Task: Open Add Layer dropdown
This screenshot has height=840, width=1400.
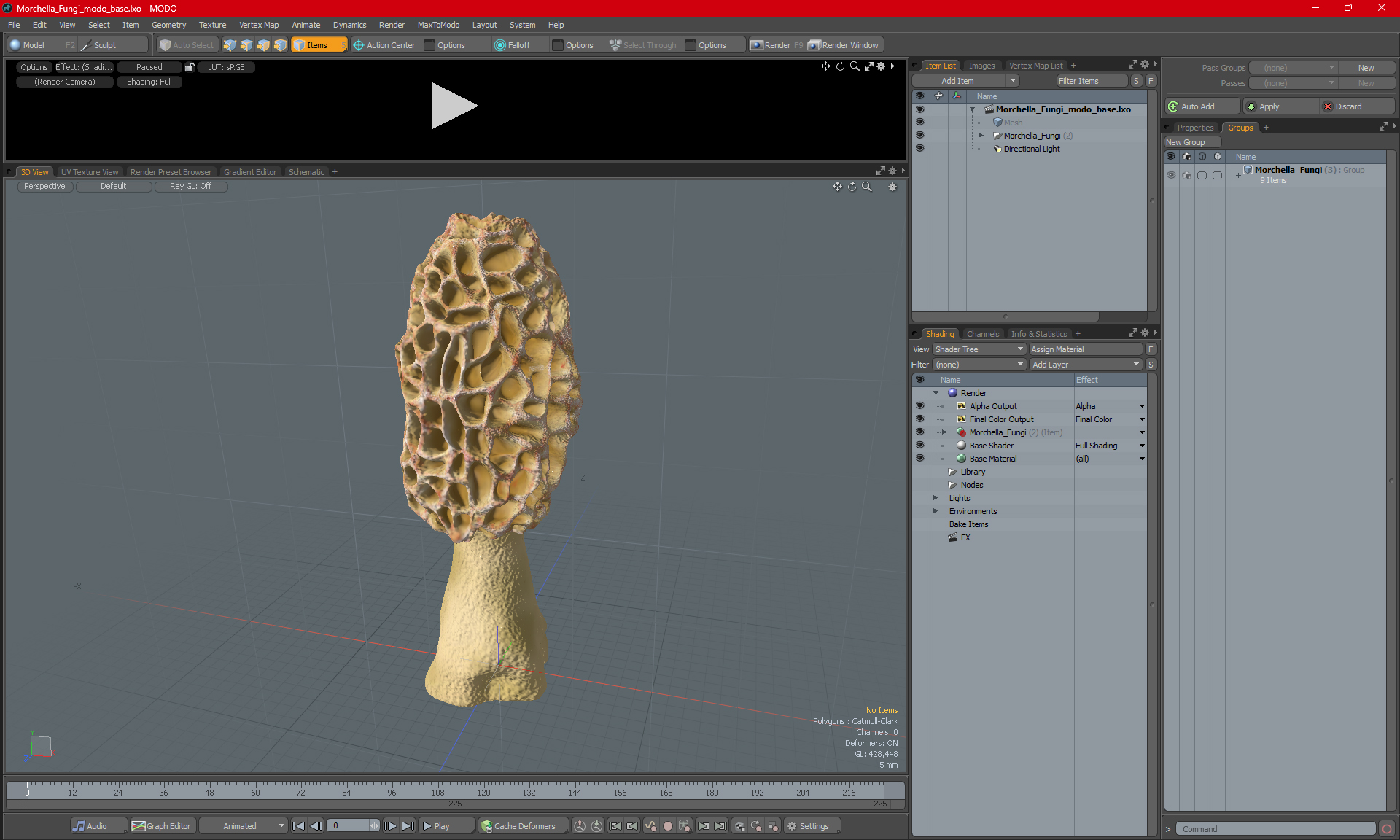Action: pos(1086,365)
